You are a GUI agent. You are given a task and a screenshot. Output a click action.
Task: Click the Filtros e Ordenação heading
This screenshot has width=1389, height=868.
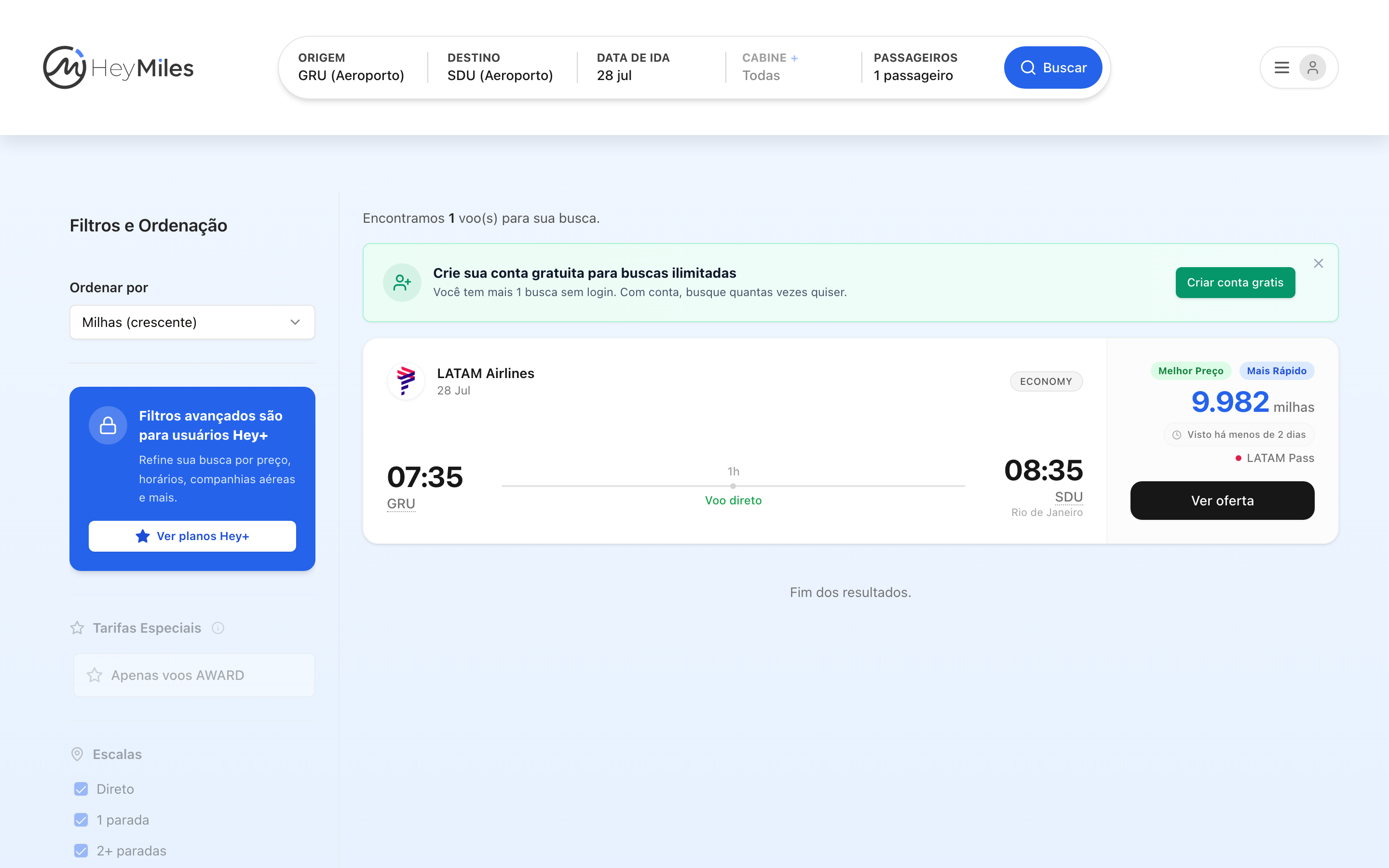tap(148, 226)
